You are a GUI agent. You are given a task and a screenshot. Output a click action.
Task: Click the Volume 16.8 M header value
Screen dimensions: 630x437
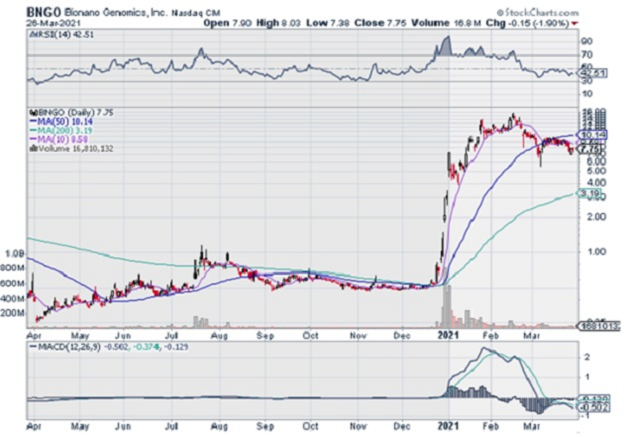pos(446,23)
